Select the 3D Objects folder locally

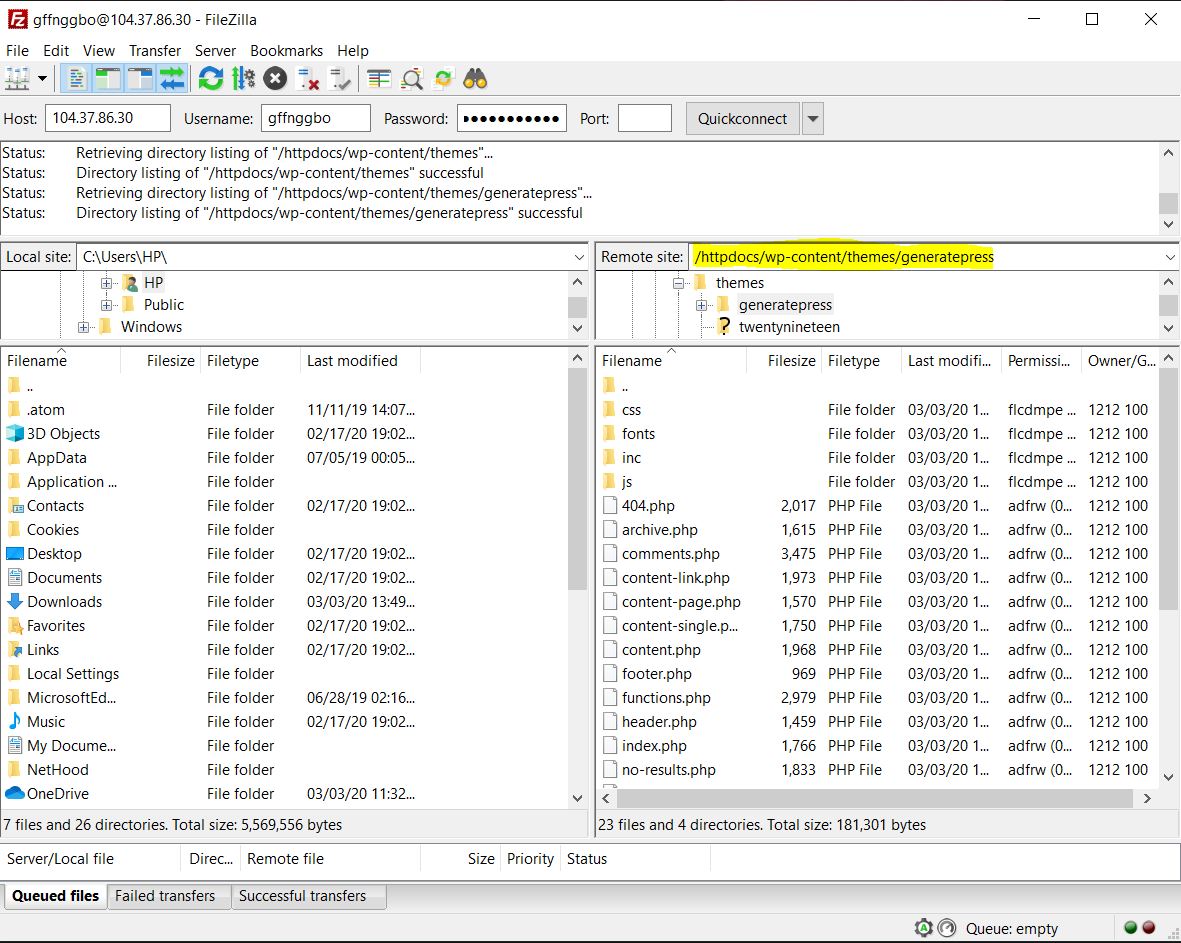[63, 434]
